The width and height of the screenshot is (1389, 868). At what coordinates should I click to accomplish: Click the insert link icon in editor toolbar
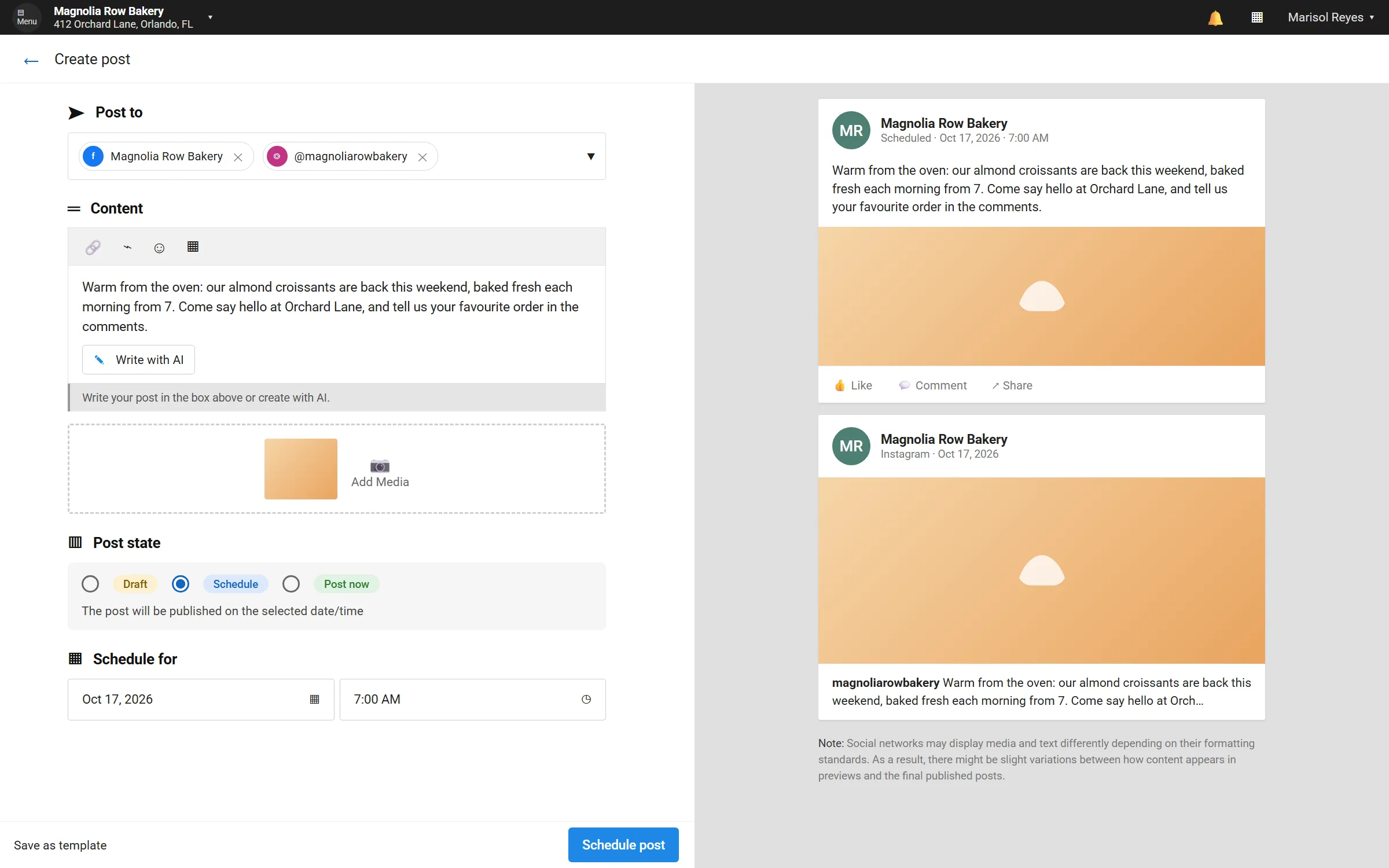(93, 247)
